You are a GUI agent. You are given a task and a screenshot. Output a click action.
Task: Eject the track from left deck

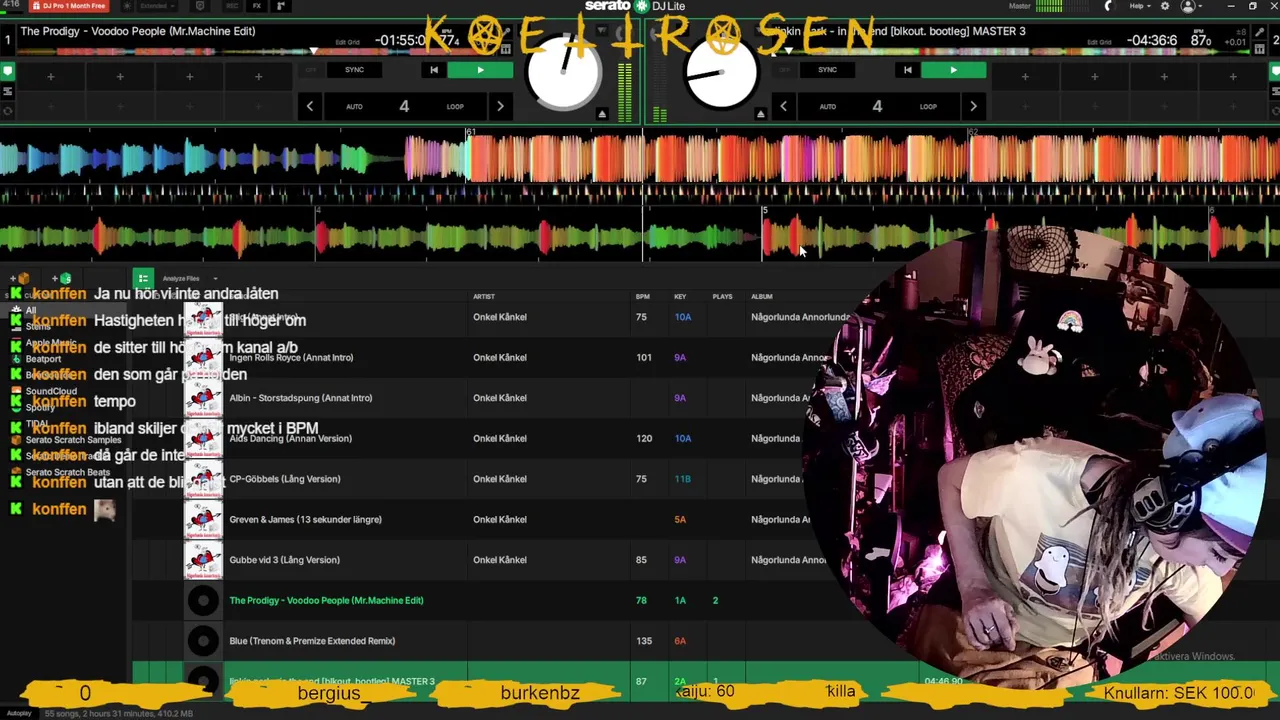[602, 114]
